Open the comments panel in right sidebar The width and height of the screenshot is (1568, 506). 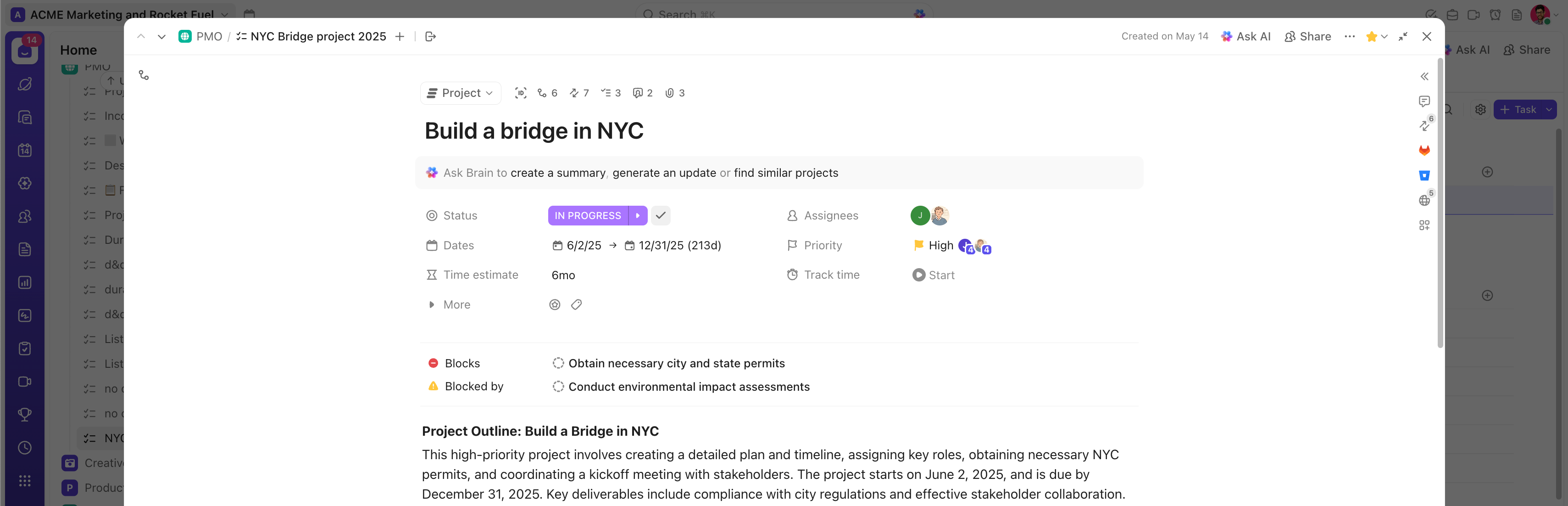pyautogui.click(x=1425, y=101)
